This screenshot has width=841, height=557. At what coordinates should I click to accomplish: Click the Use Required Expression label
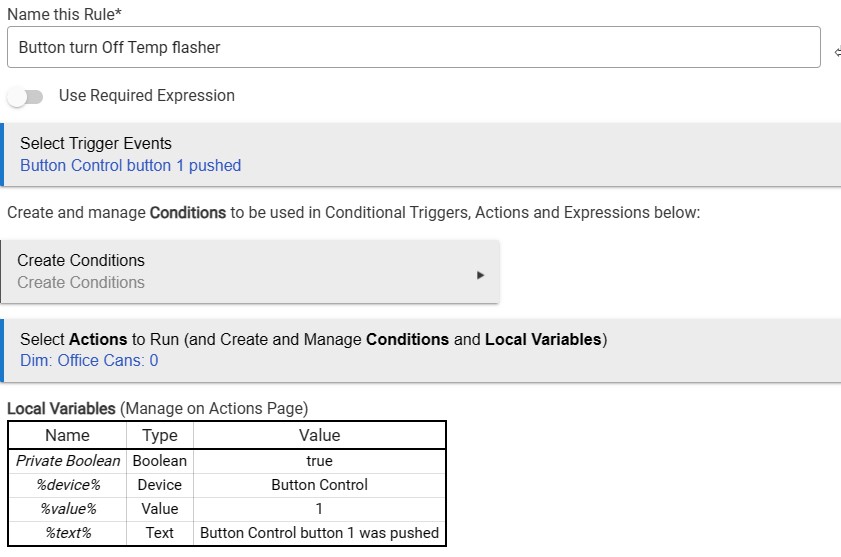point(147,96)
